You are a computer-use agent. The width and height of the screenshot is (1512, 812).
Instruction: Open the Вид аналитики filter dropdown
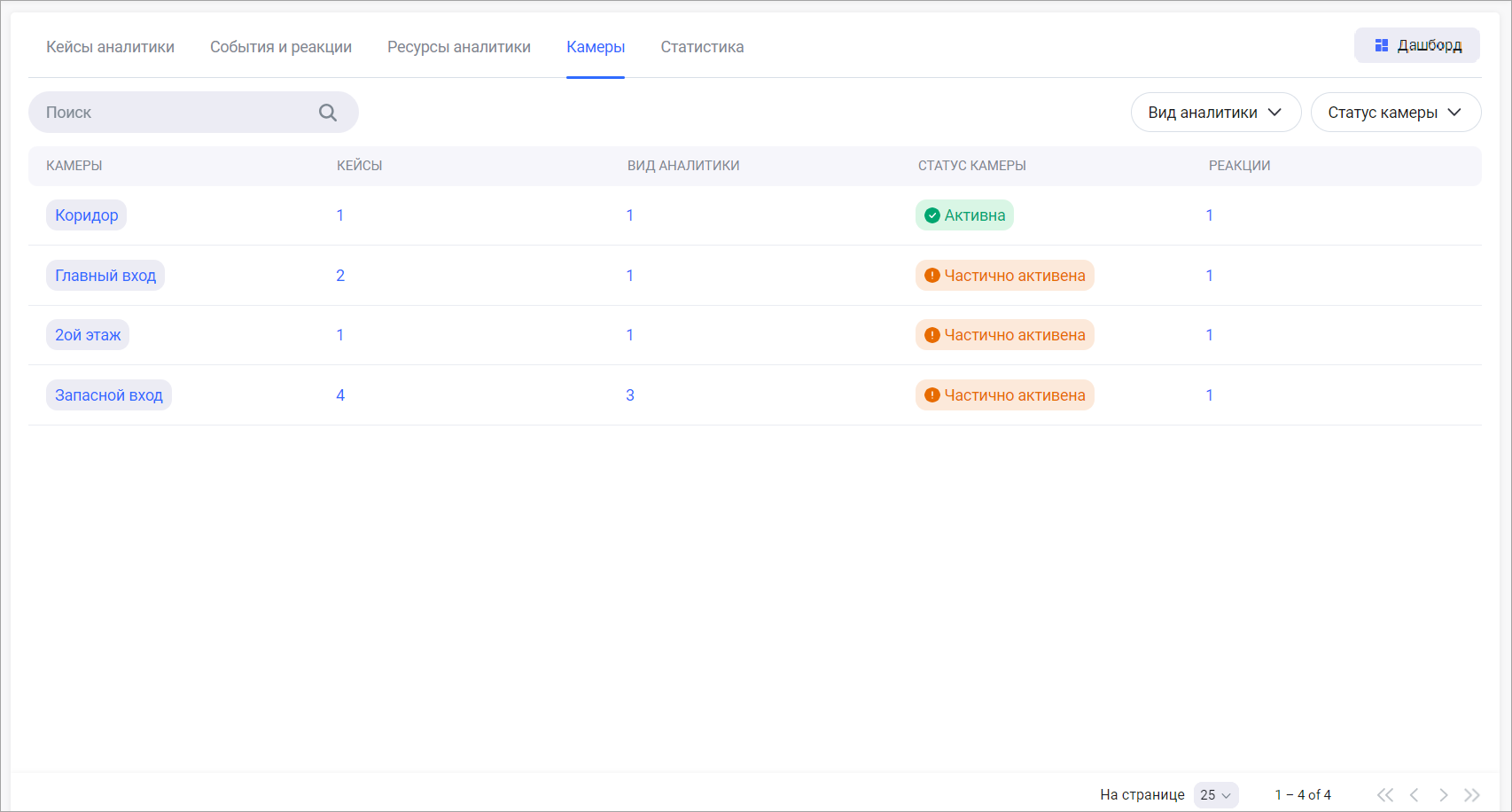[1215, 113]
